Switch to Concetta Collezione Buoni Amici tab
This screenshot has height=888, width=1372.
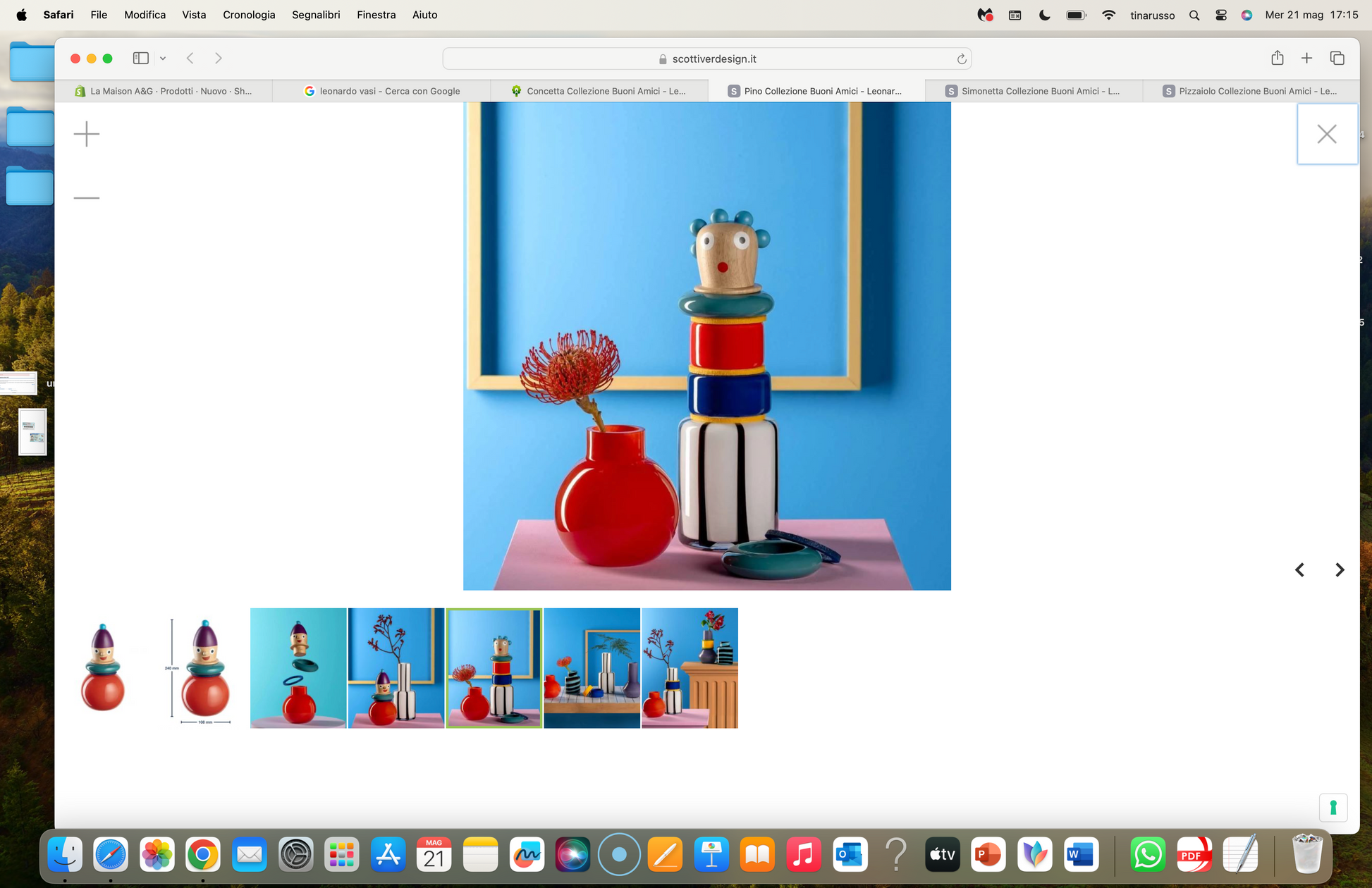click(x=599, y=91)
